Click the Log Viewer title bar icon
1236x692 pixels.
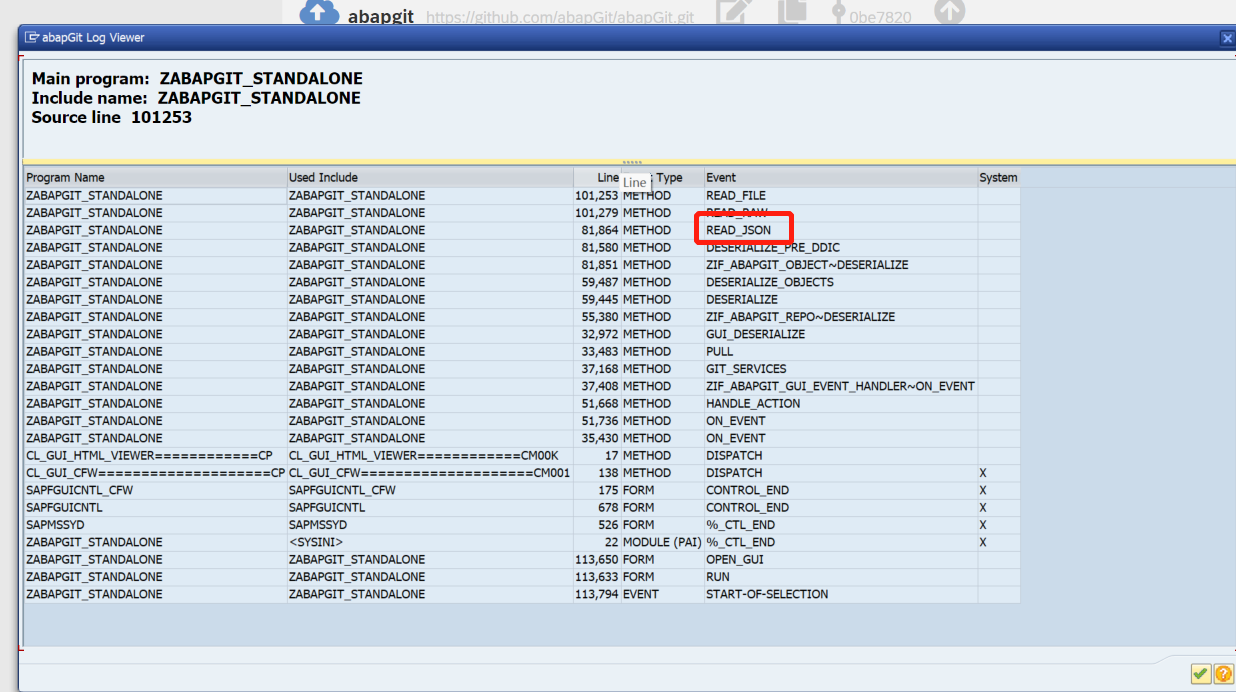pos(31,38)
